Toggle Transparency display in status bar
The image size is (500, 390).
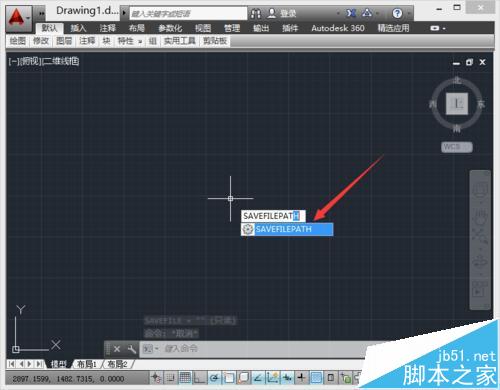[x=316, y=378]
